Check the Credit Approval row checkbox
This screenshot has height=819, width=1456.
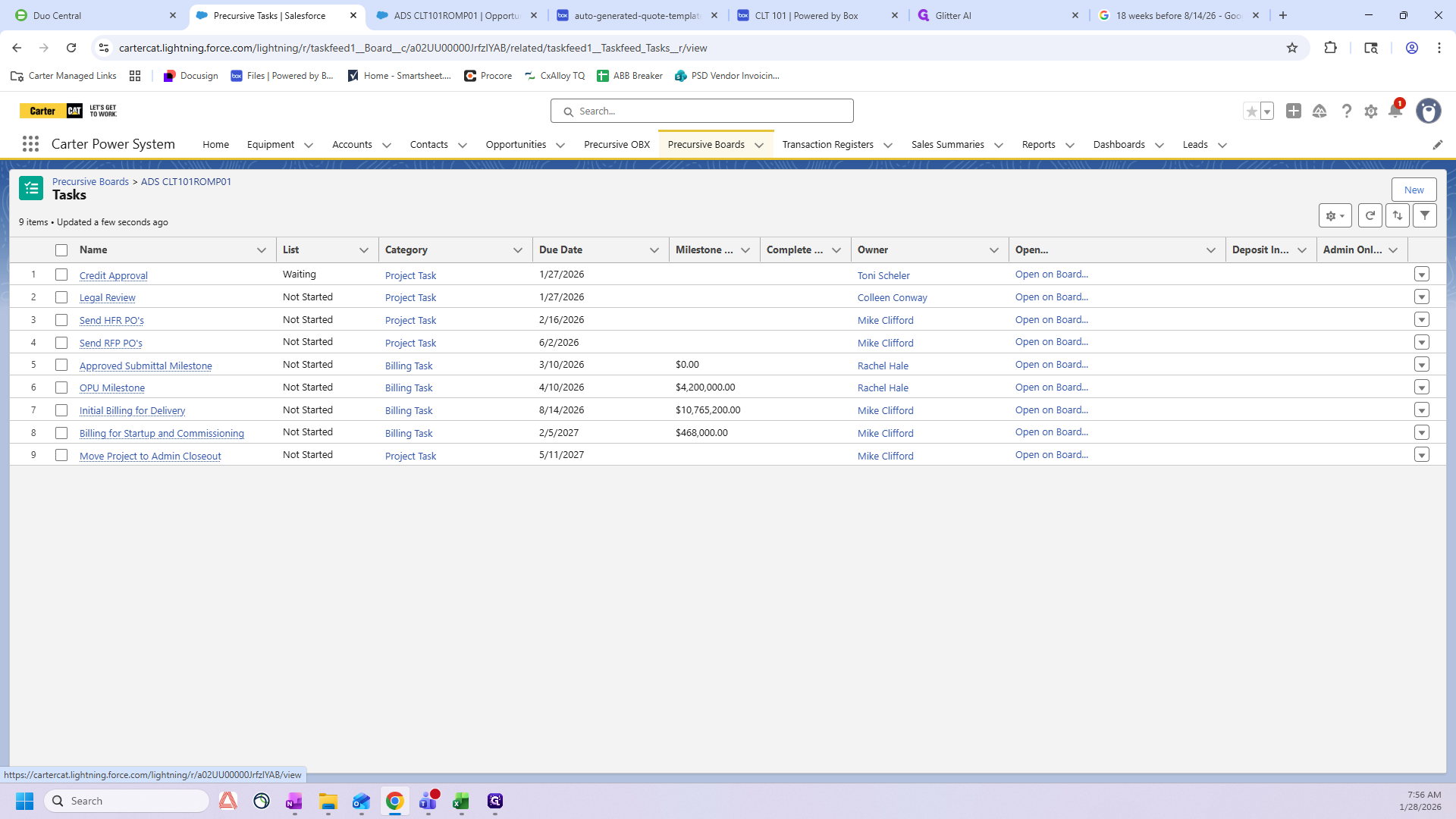61,275
